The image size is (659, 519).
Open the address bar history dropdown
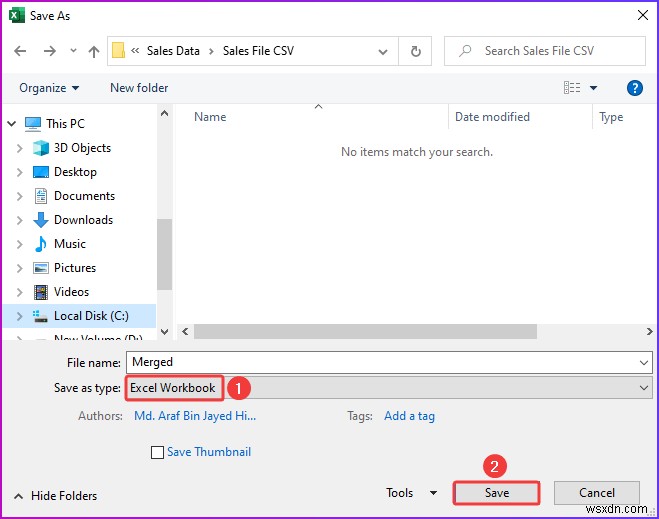(383, 52)
